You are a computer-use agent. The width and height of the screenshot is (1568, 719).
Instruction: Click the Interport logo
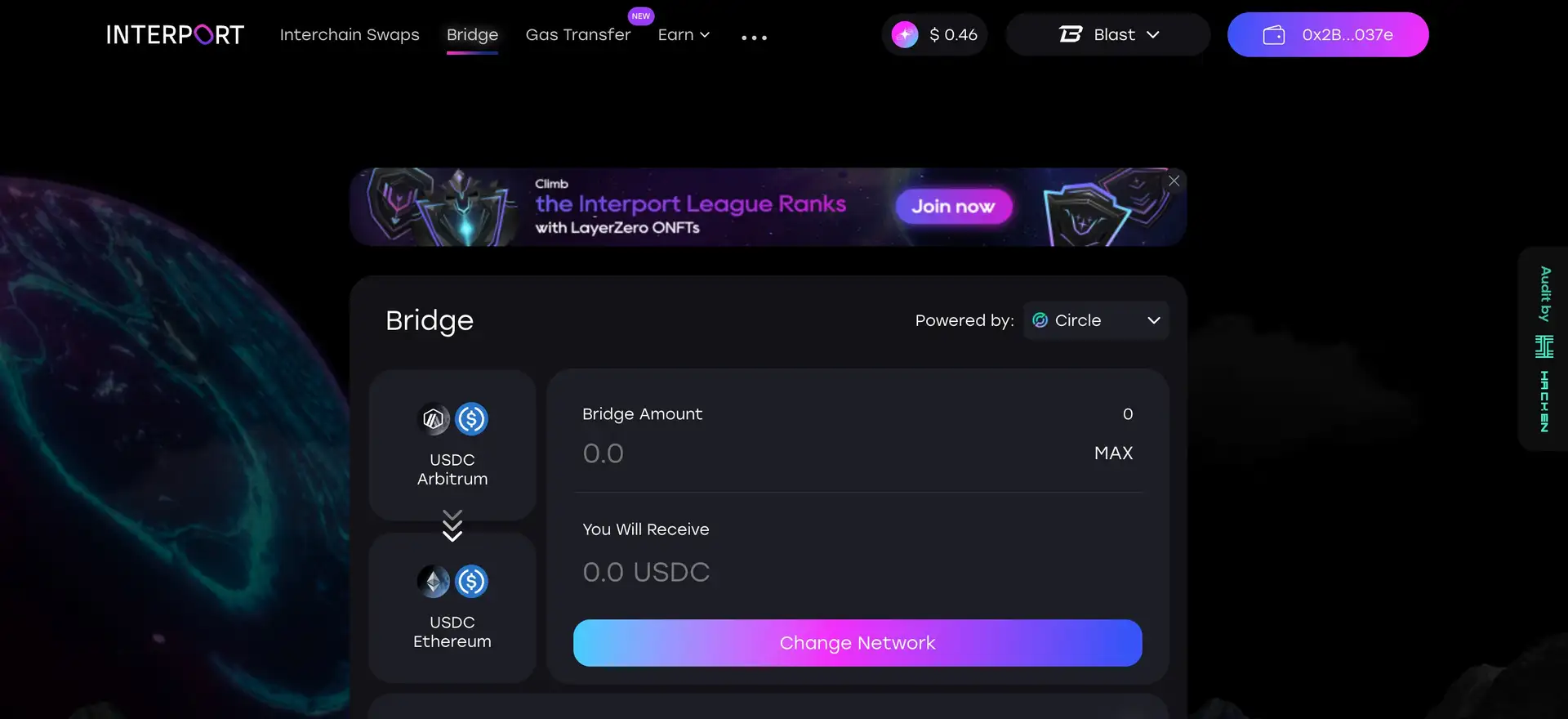coord(175,35)
